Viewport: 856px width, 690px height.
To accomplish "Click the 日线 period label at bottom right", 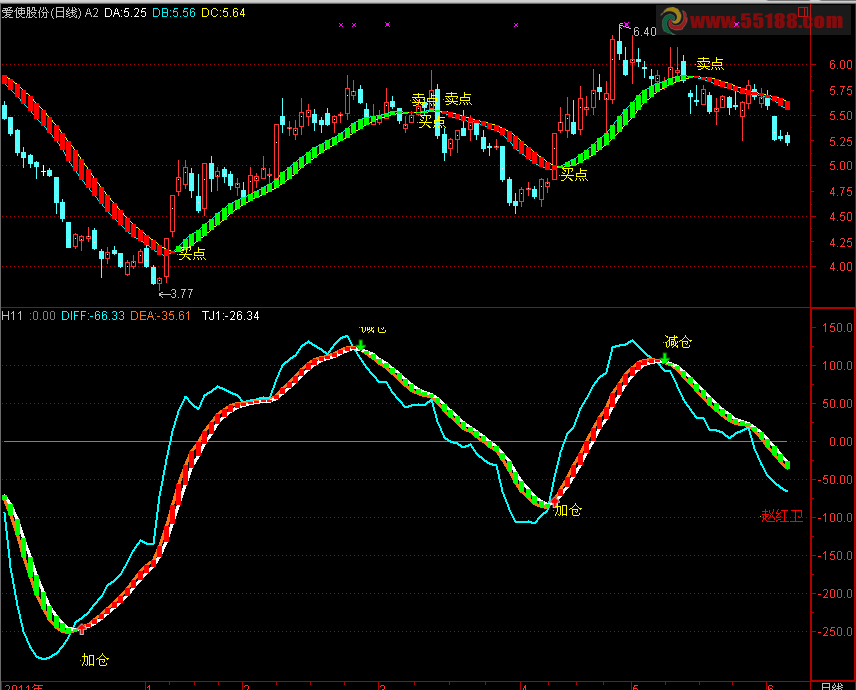I will [833, 686].
